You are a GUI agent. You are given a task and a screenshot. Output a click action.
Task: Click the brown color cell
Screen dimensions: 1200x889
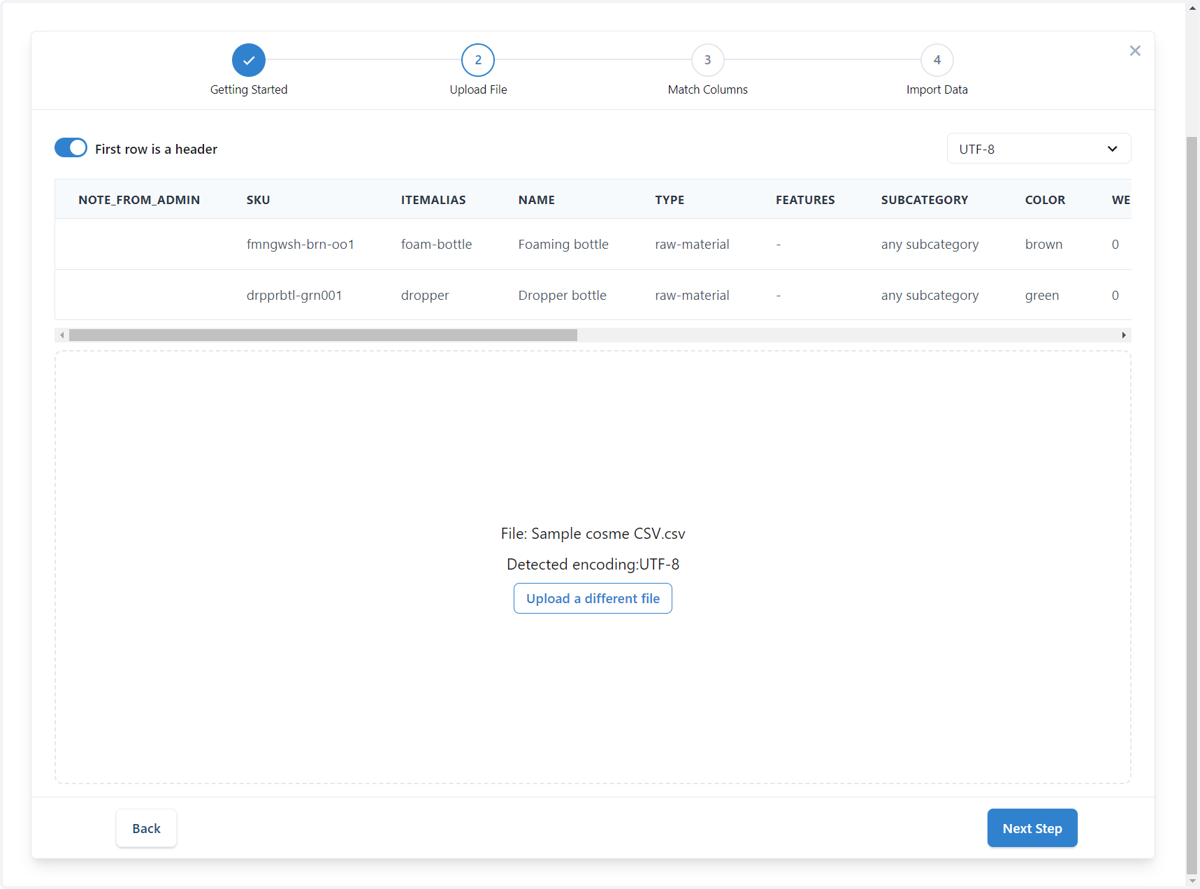(x=1044, y=244)
